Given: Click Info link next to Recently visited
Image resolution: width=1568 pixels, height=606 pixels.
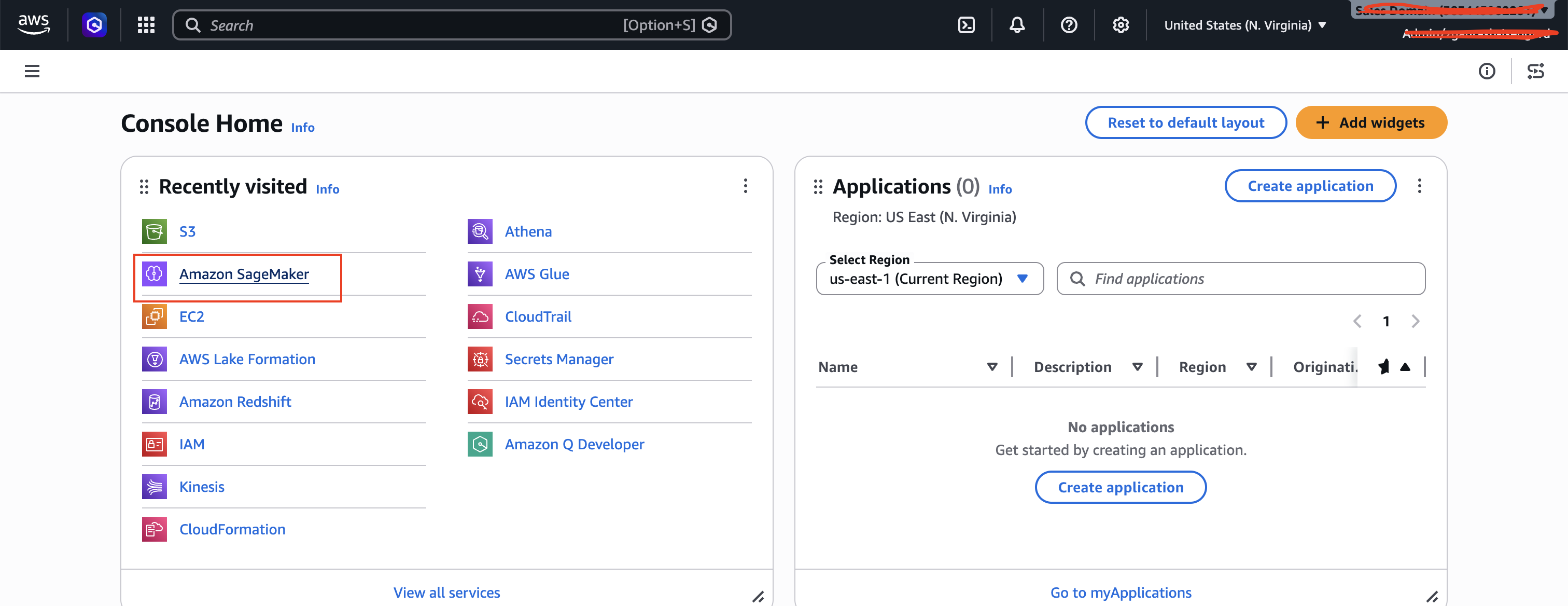Looking at the screenshot, I should tap(328, 189).
